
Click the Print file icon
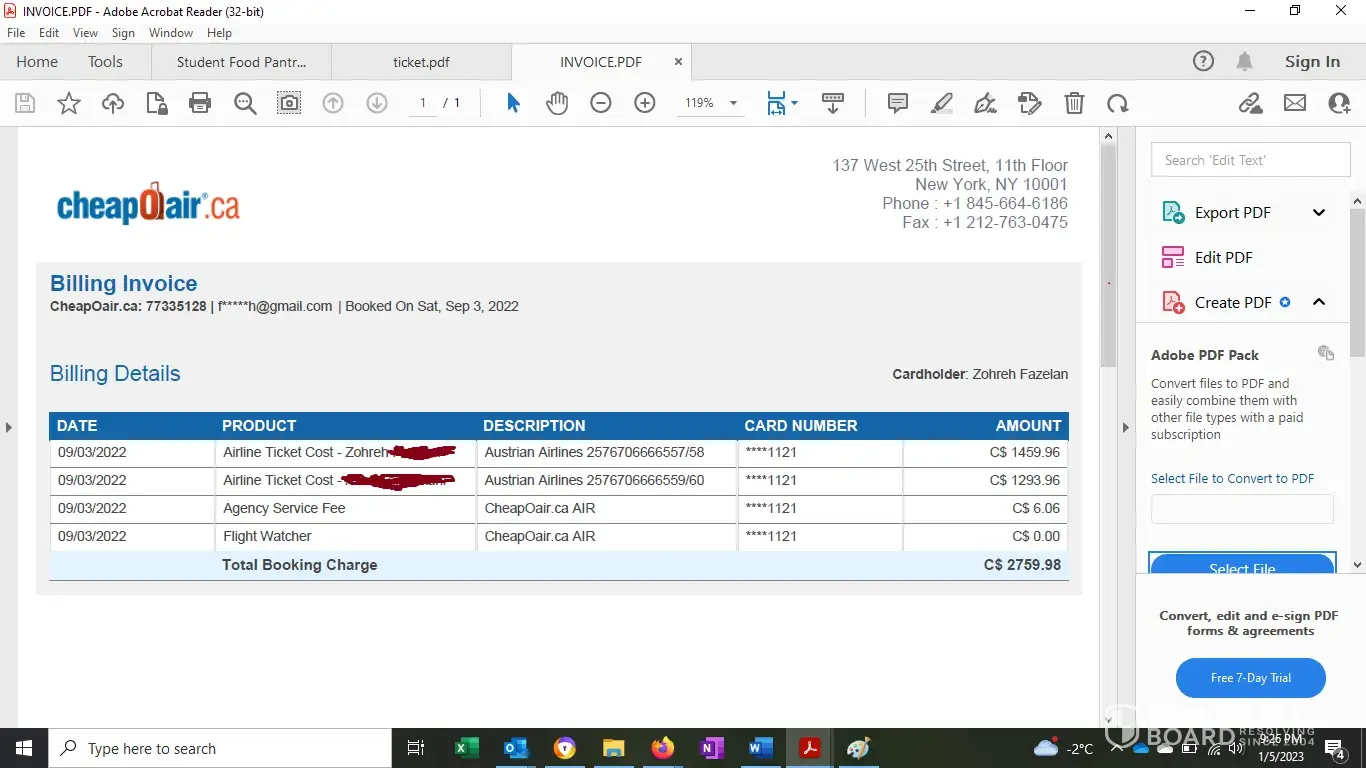(200, 103)
